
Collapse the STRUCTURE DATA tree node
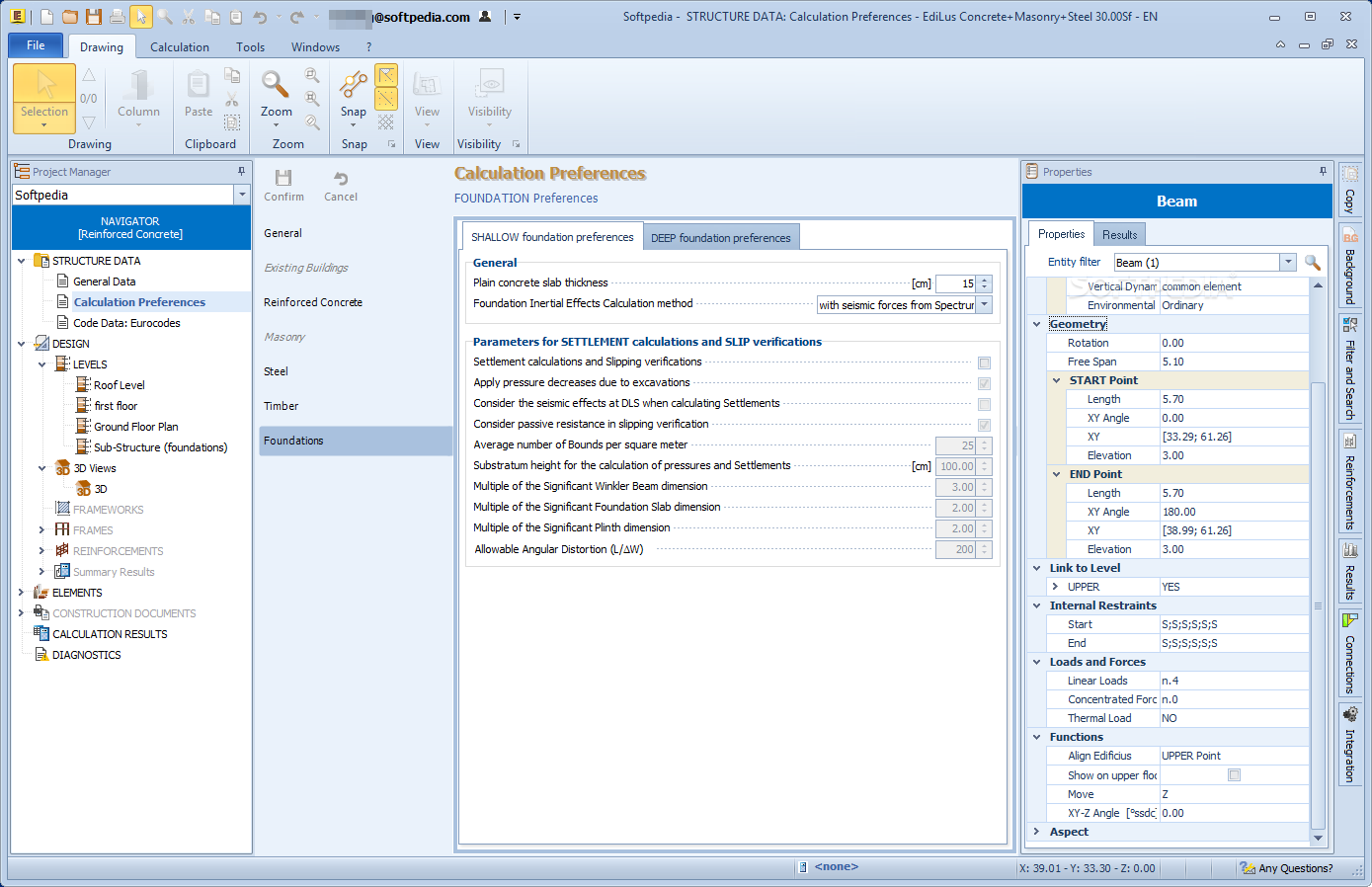[x=22, y=261]
